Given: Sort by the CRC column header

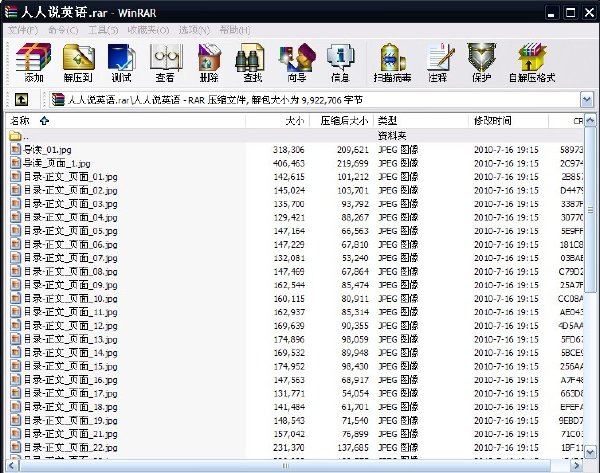Looking at the screenshot, I should (566, 121).
